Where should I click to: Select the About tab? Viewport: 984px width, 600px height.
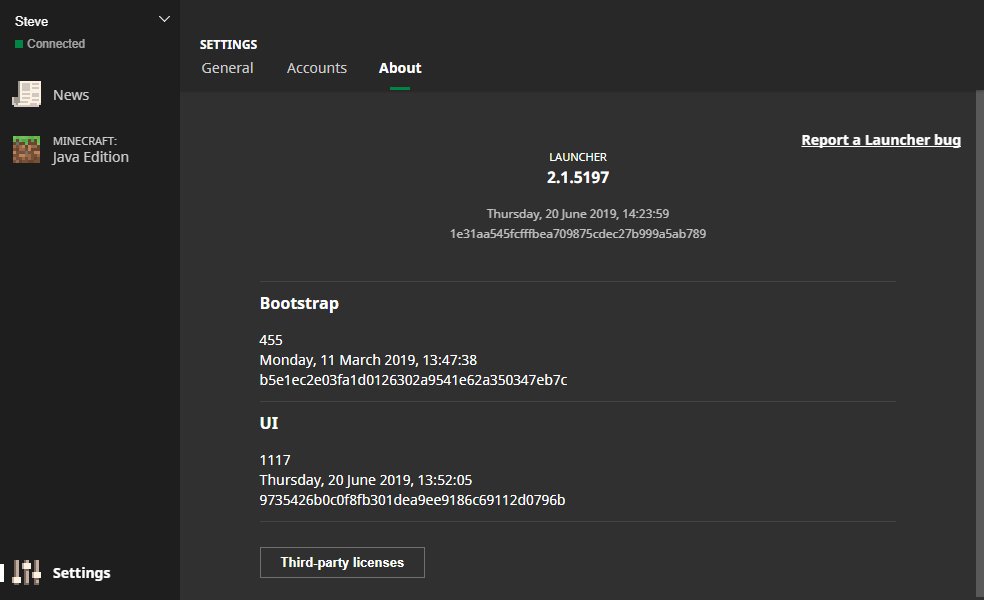click(400, 68)
